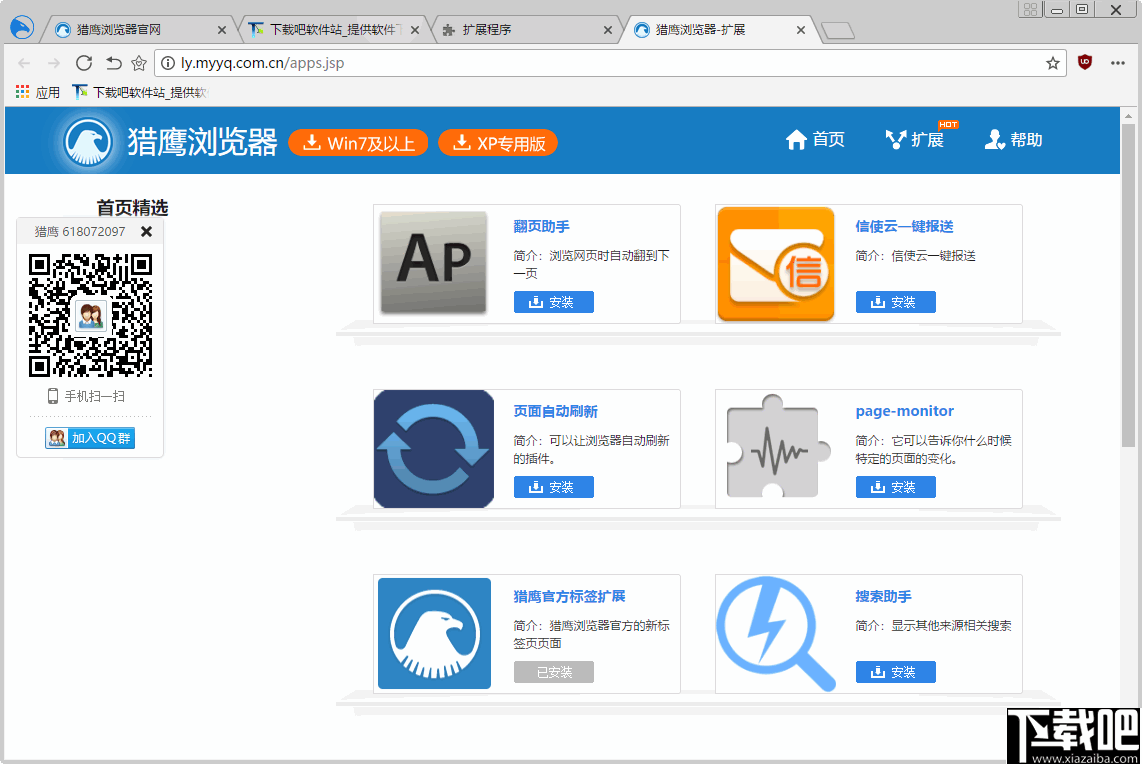Open the 扩展 navigation item
This screenshot has width=1142, height=764.
click(915, 139)
